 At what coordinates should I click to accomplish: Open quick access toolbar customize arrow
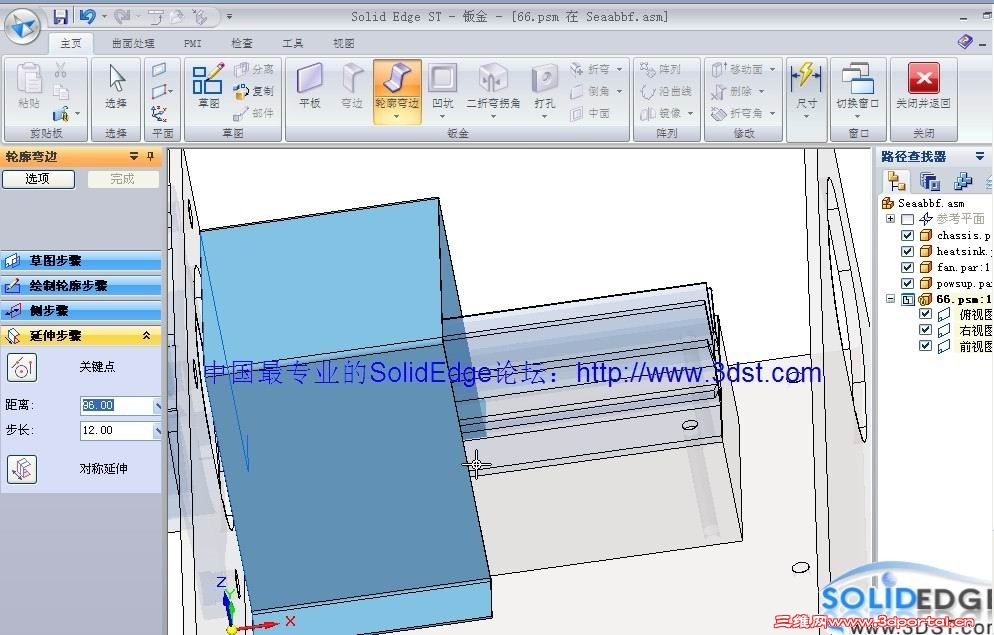(229, 17)
